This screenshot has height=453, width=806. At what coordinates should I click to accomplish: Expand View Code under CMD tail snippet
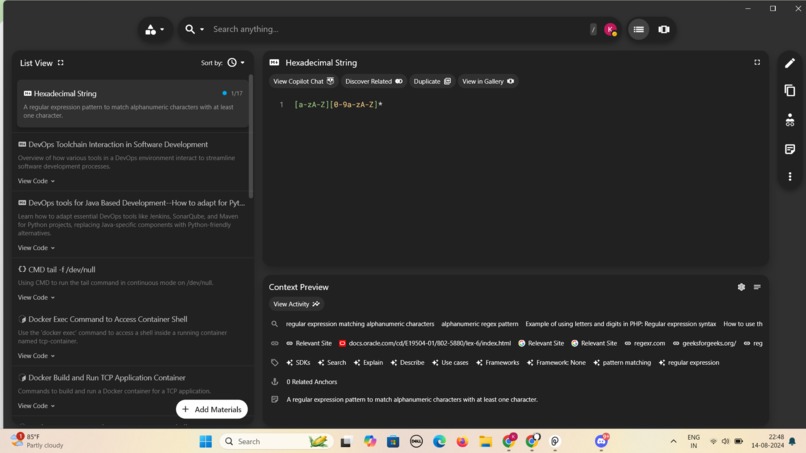pyautogui.click(x=36, y=298)
